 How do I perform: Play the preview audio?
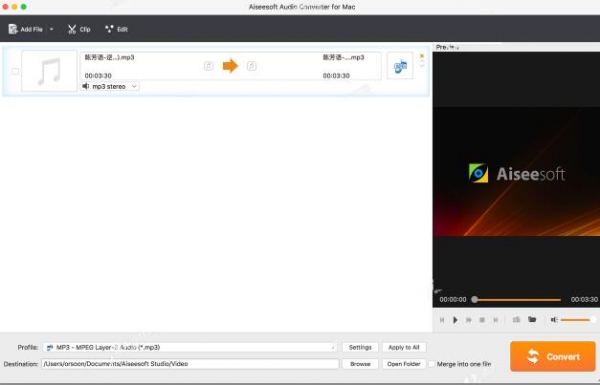455,320
